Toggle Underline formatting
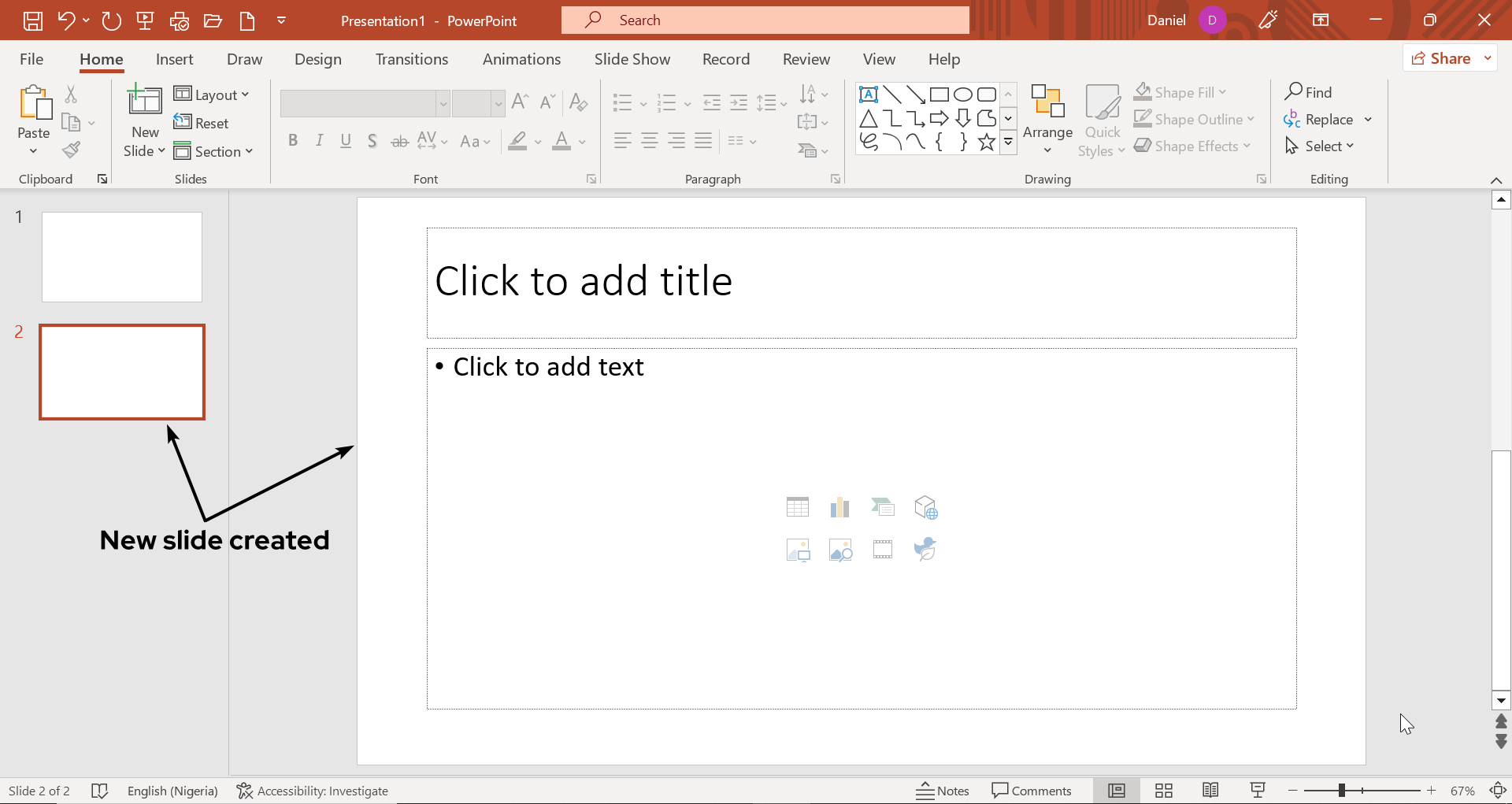1512x804 pixels. 346,141
